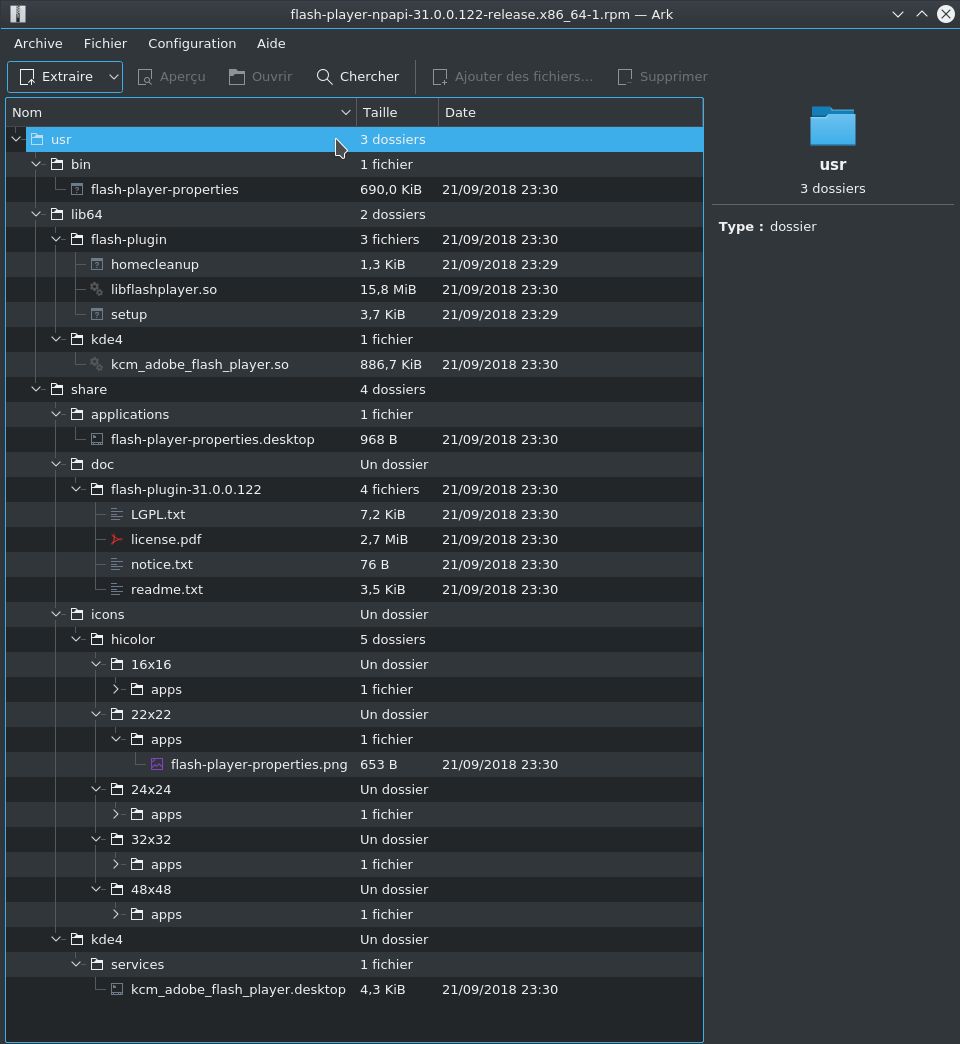Click the kcm_adobe_flash_player.so gears icon

pyautogui.click(x=97, y=364)
